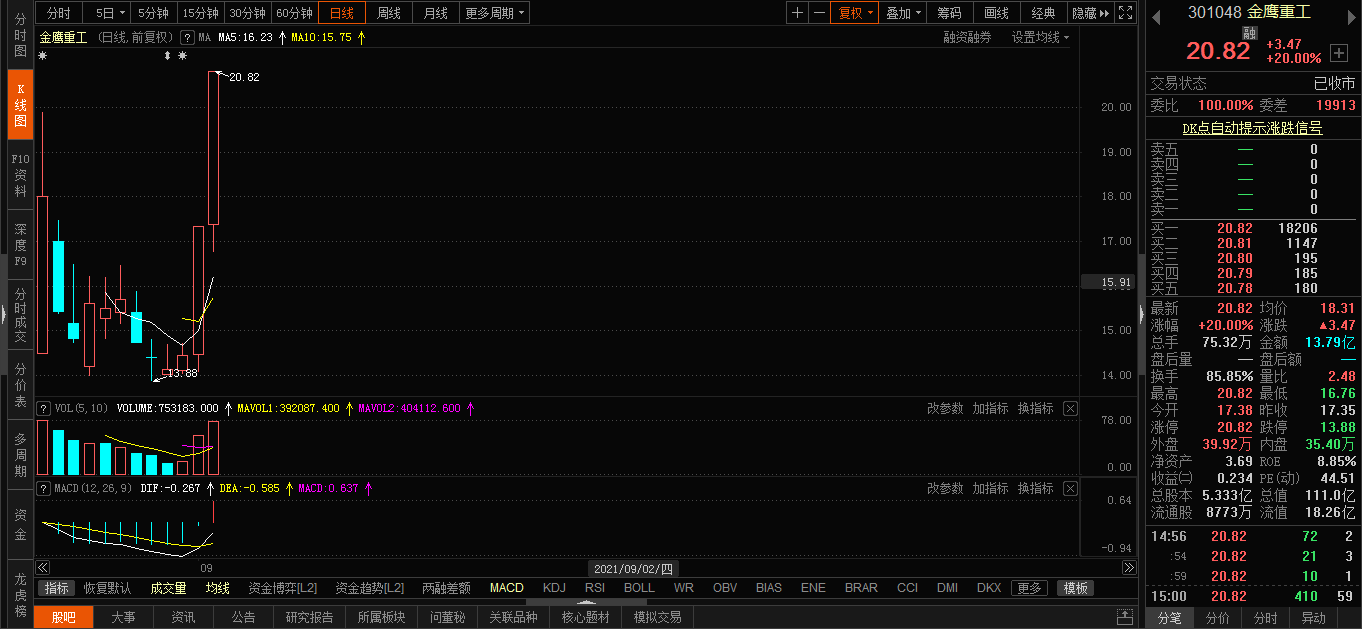Switch chart to 分时 period
1362x629 pixels.
pos(59,13)
